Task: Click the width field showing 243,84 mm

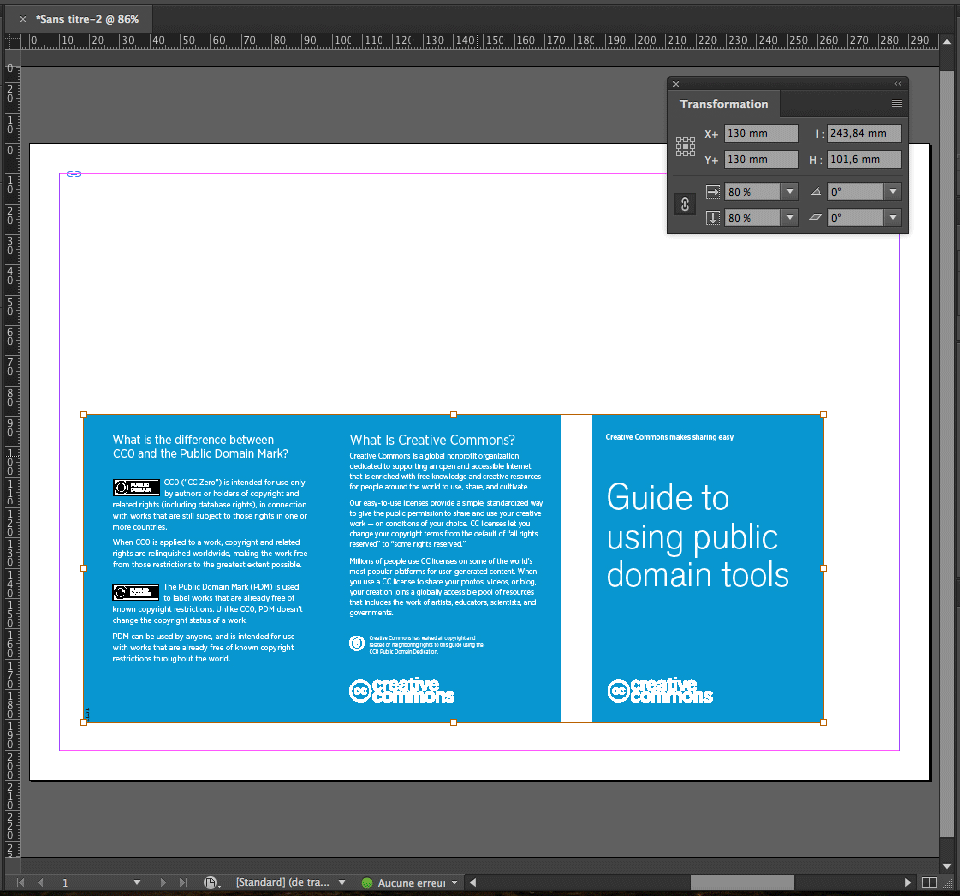Action: coord(864,134)
